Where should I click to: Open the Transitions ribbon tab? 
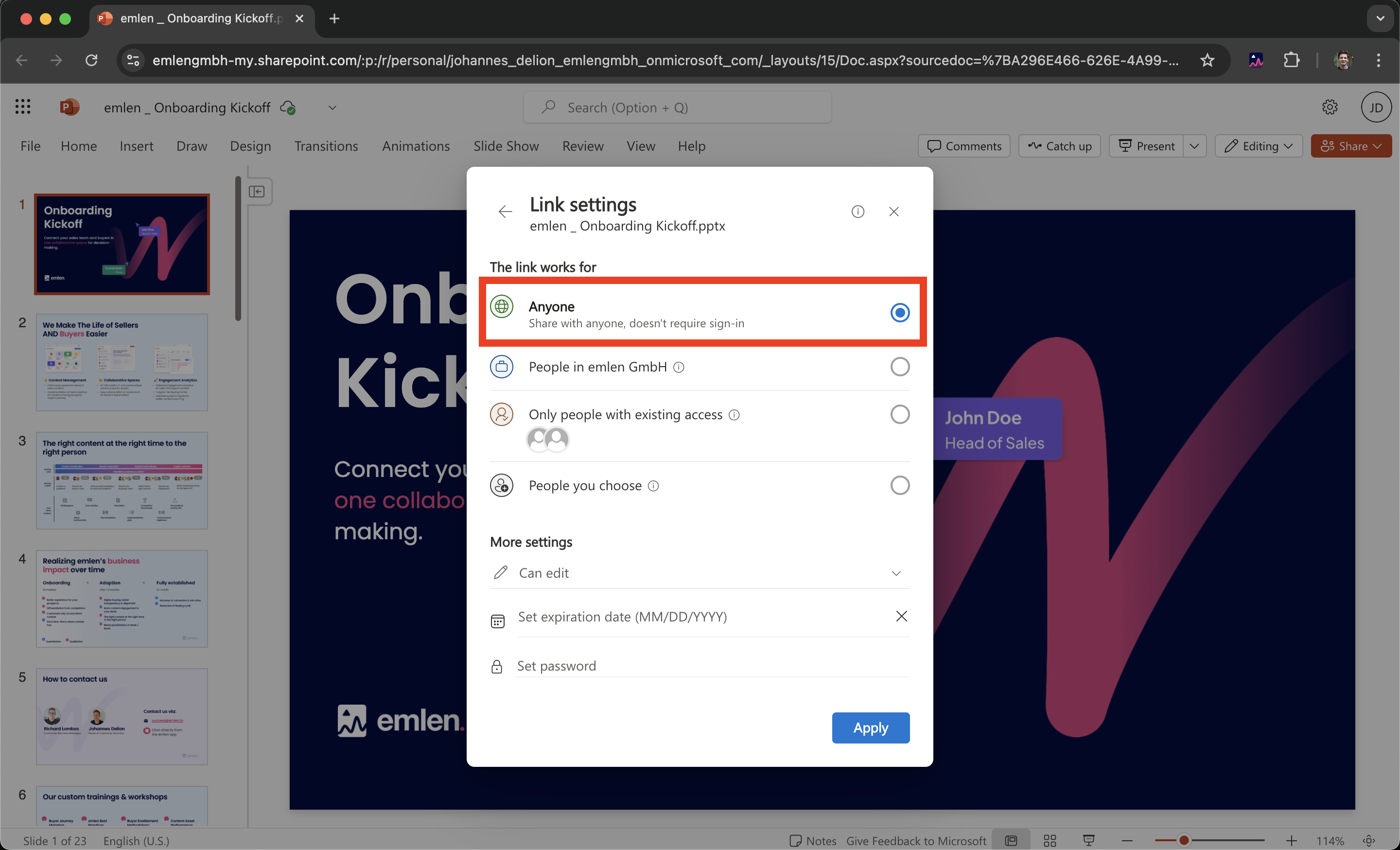tap(326, 146)
